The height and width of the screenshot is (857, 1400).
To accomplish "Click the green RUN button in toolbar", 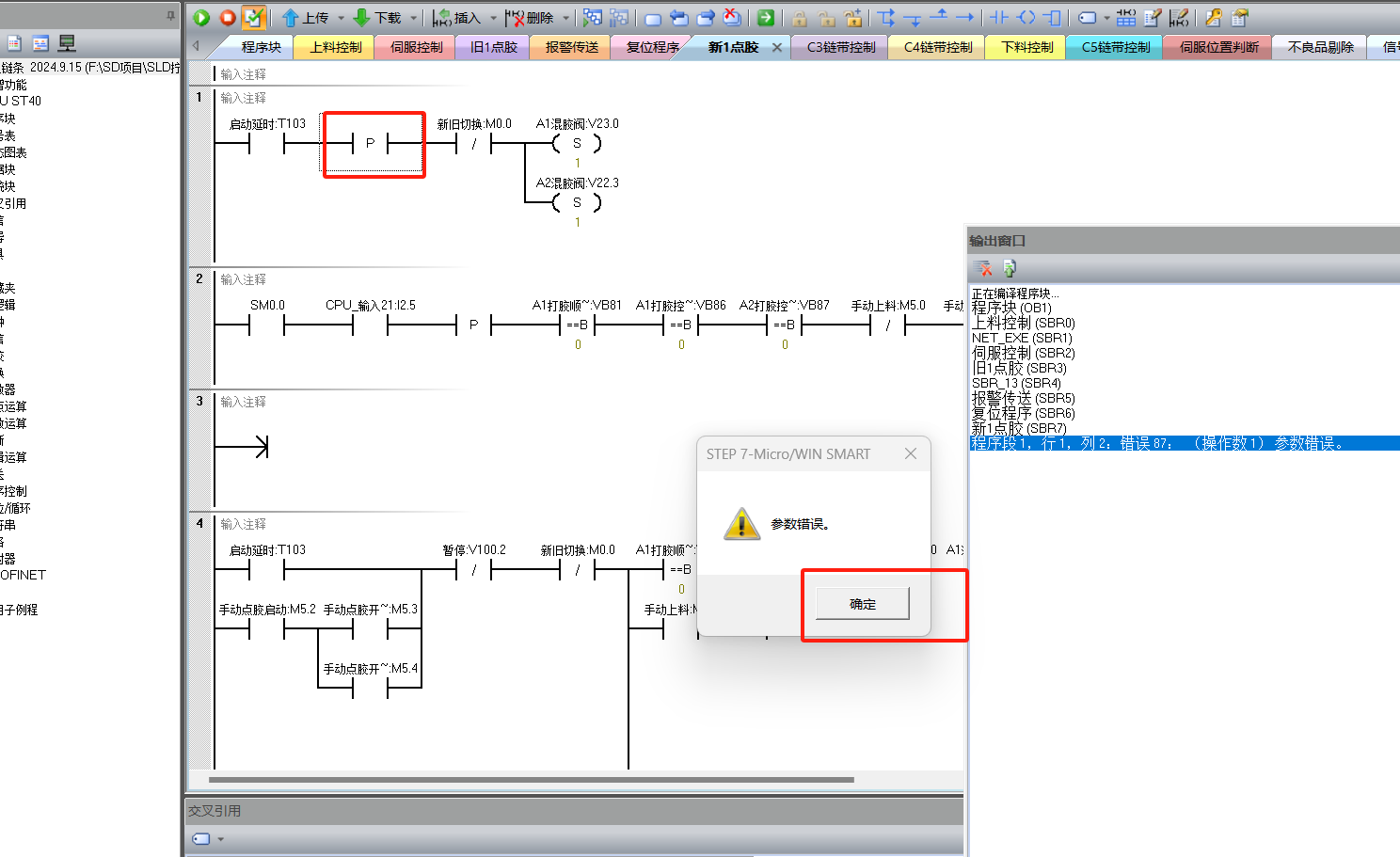I will [x=201, y=17].
